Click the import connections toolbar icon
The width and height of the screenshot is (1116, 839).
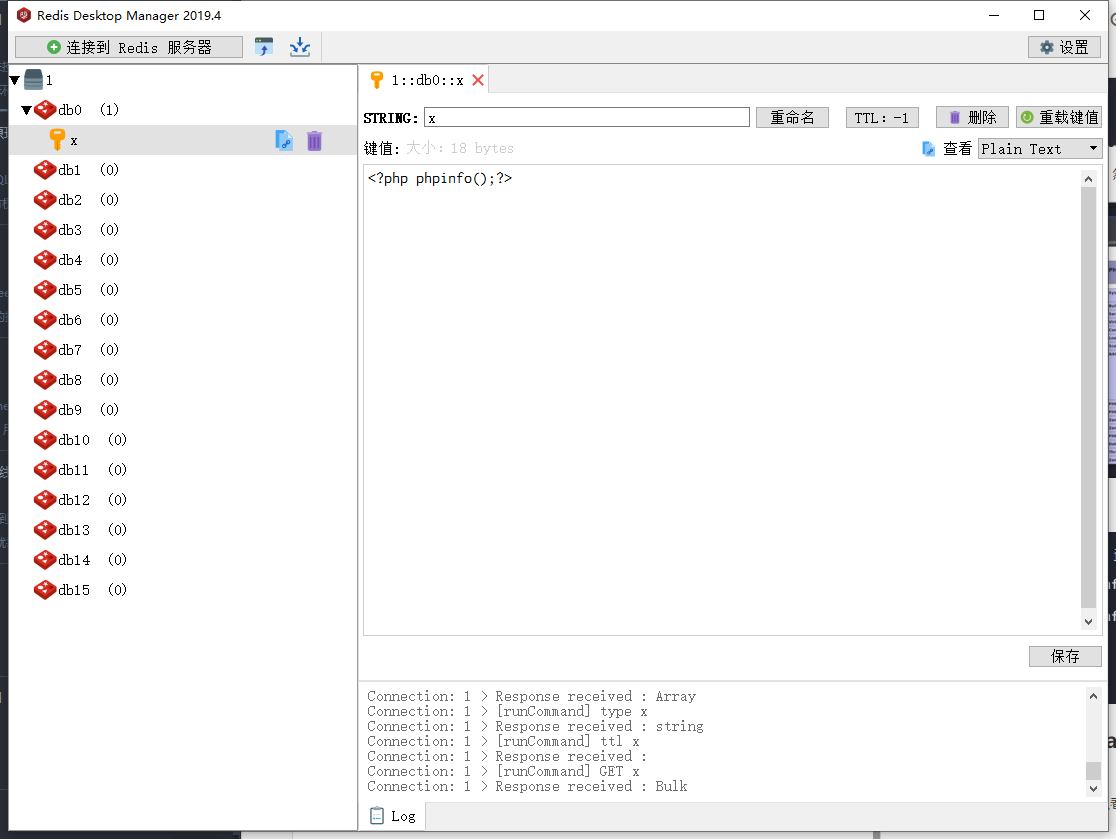coord(300,48)
